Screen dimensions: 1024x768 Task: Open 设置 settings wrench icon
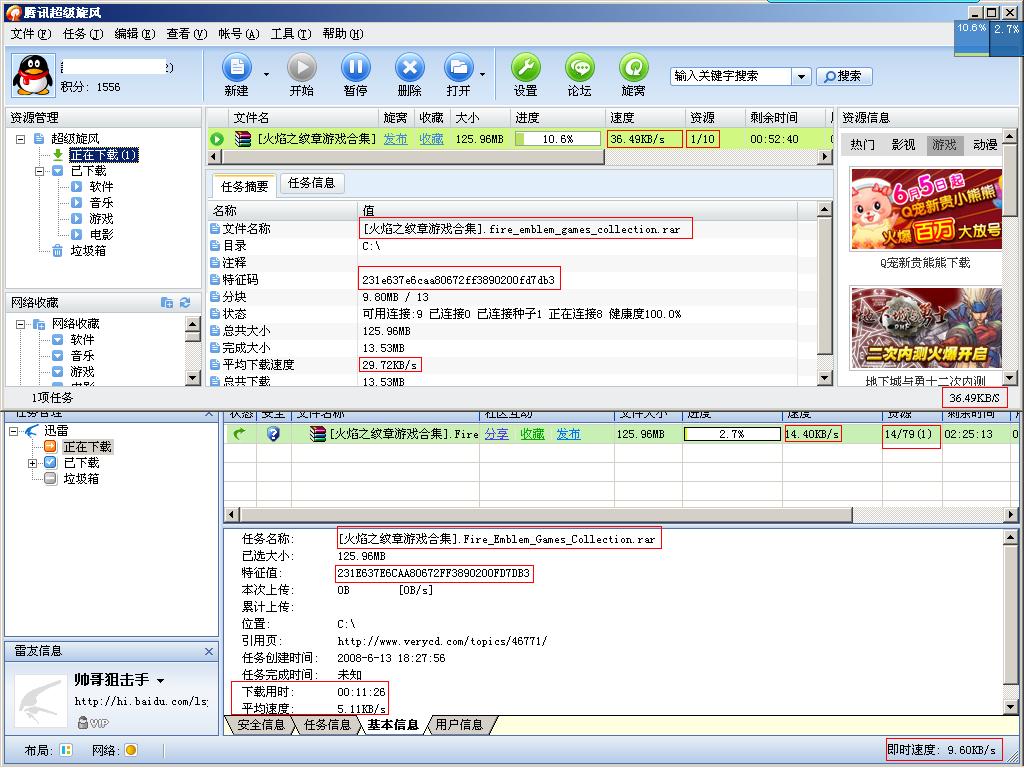526,68
